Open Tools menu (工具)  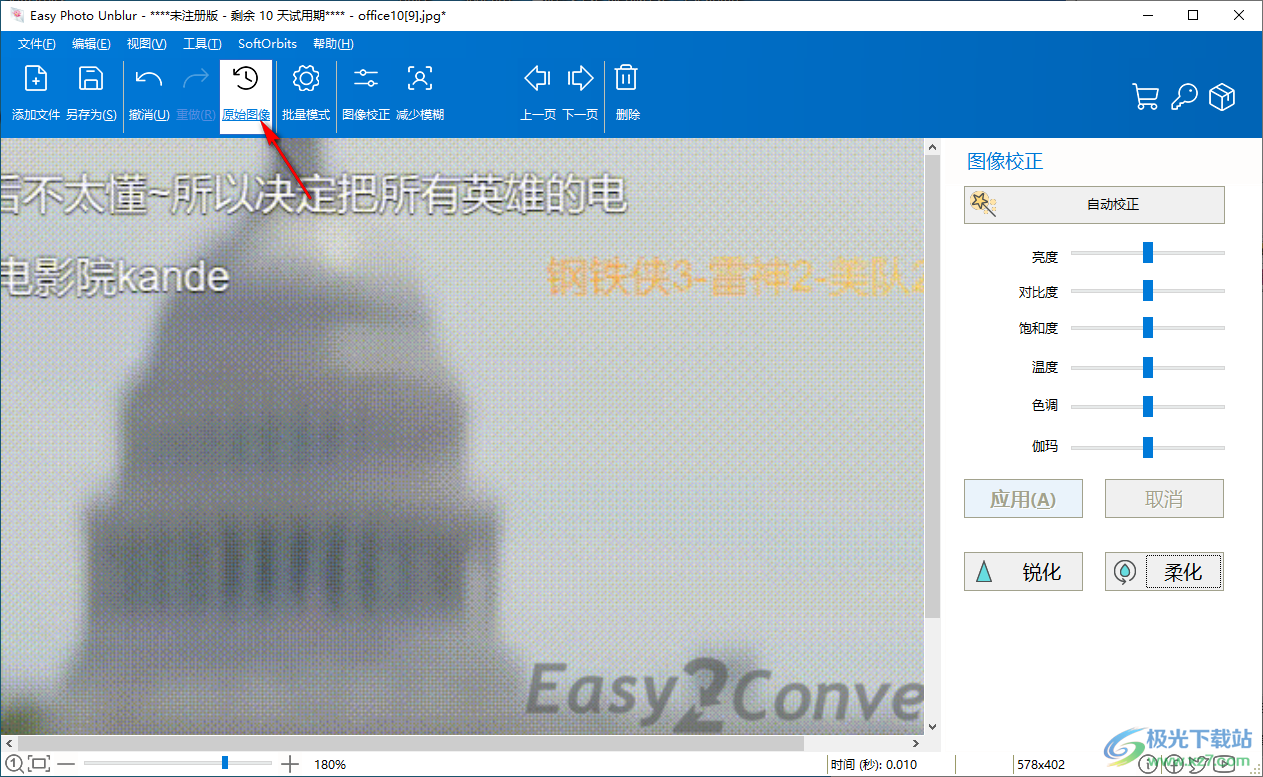(x=202, y=44)
